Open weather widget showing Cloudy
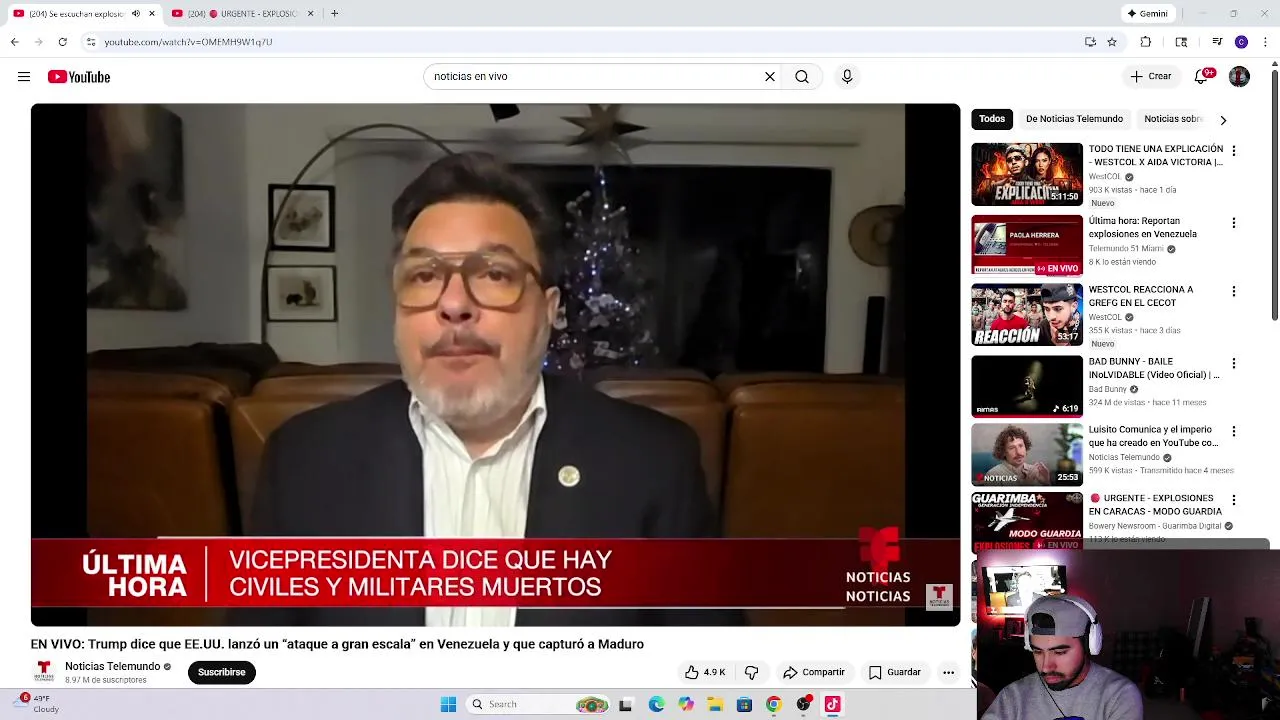This screenshot has width=1280, height=720. click(38, 703)
